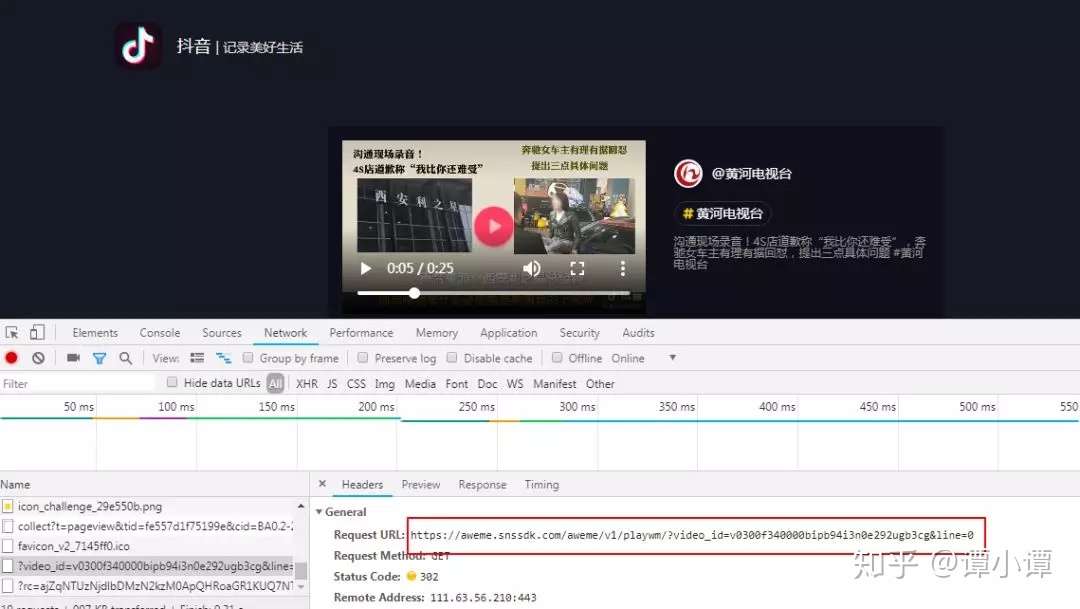This screenshot has width=1080, height=609.
Task: Capture screenshots with the camera icon
Action: pos(72,357)
